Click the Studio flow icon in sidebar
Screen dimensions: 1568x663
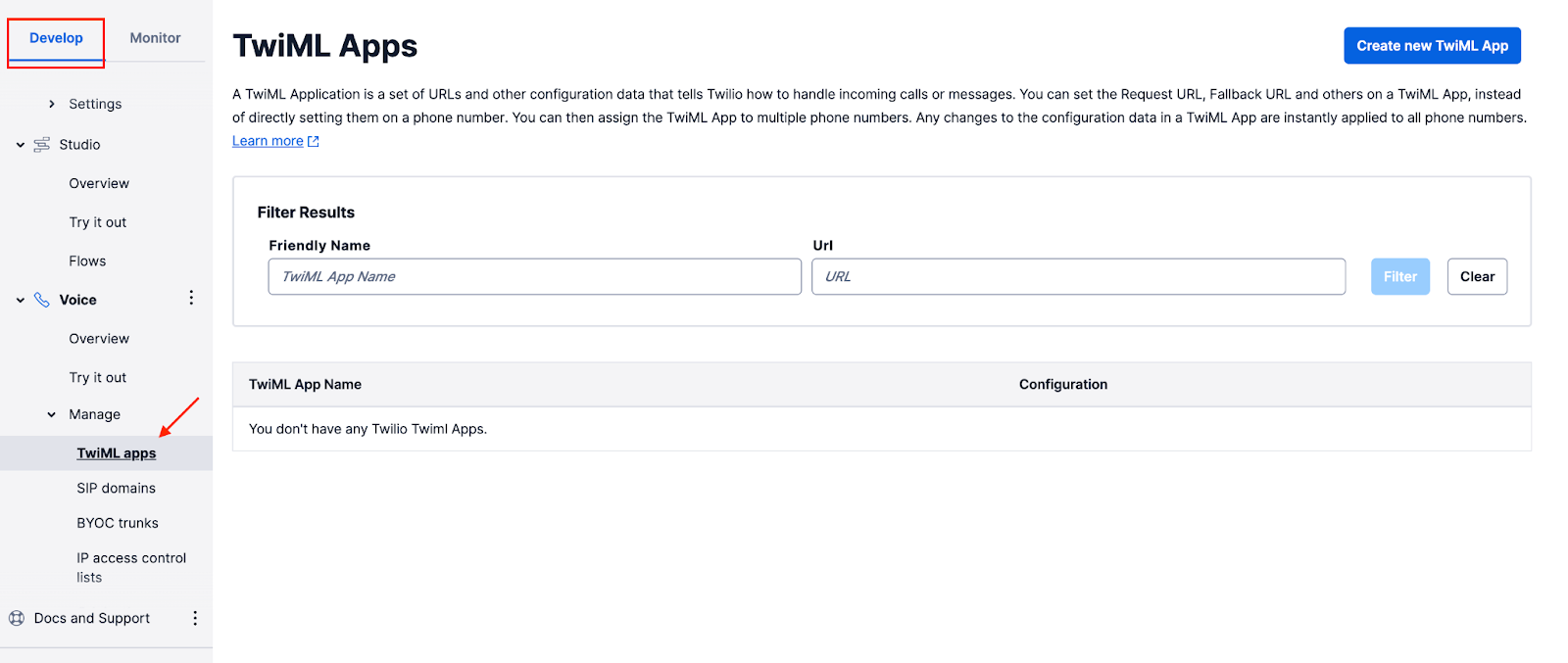(x=41, y=145)
